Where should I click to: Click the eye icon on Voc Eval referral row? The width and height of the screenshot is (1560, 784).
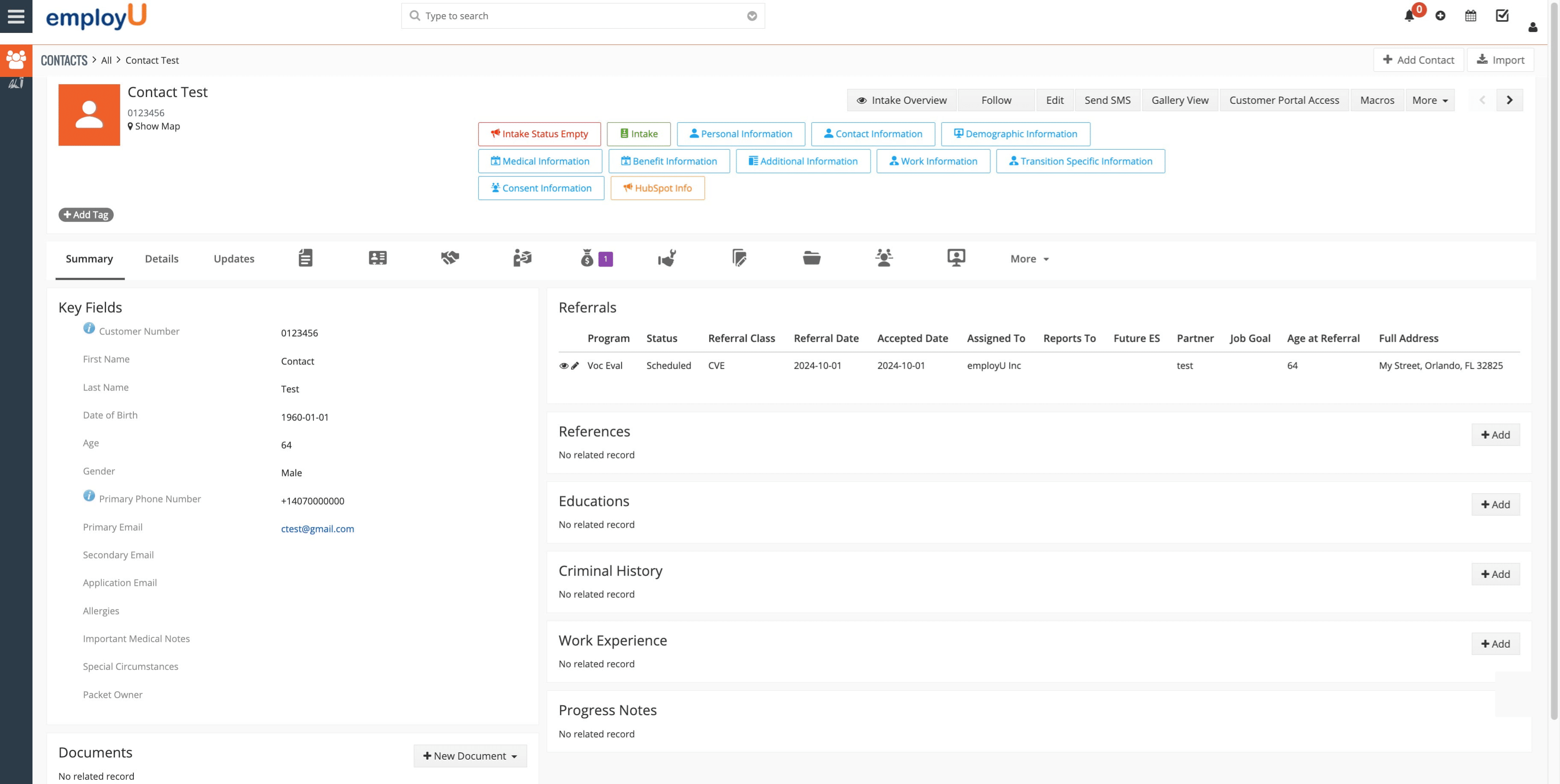[564, 366]
